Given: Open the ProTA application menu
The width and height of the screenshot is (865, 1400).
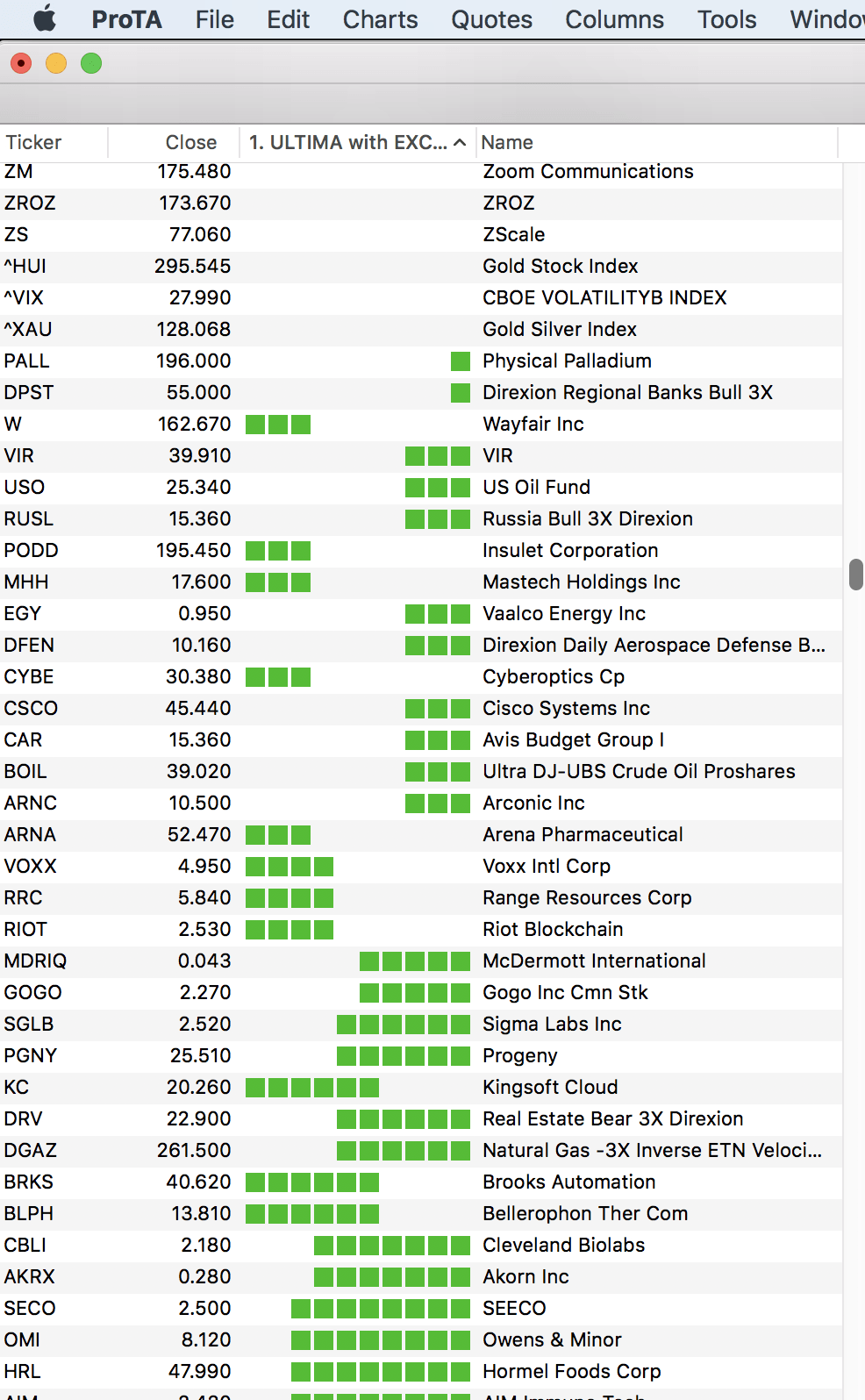Looking at the screenshot, I should [126, 19].
